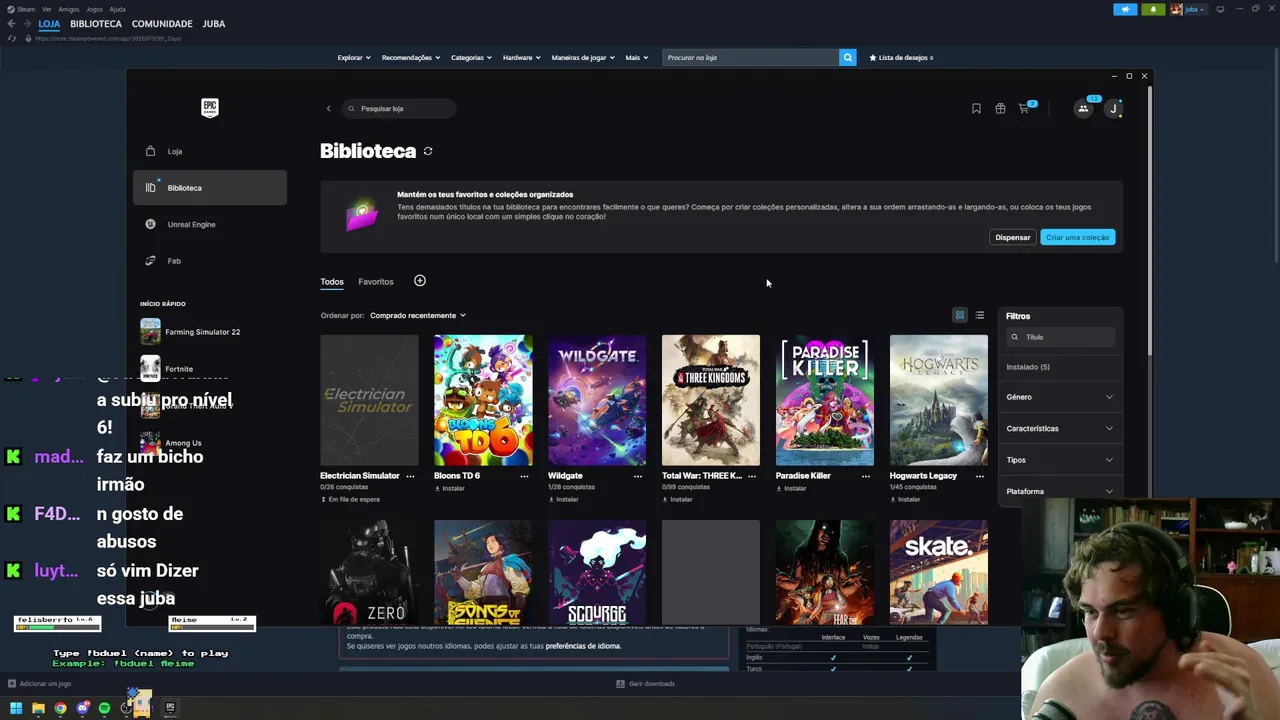Open Steam Hardware dropdown
1280x720 pixels.
(522, 58)
